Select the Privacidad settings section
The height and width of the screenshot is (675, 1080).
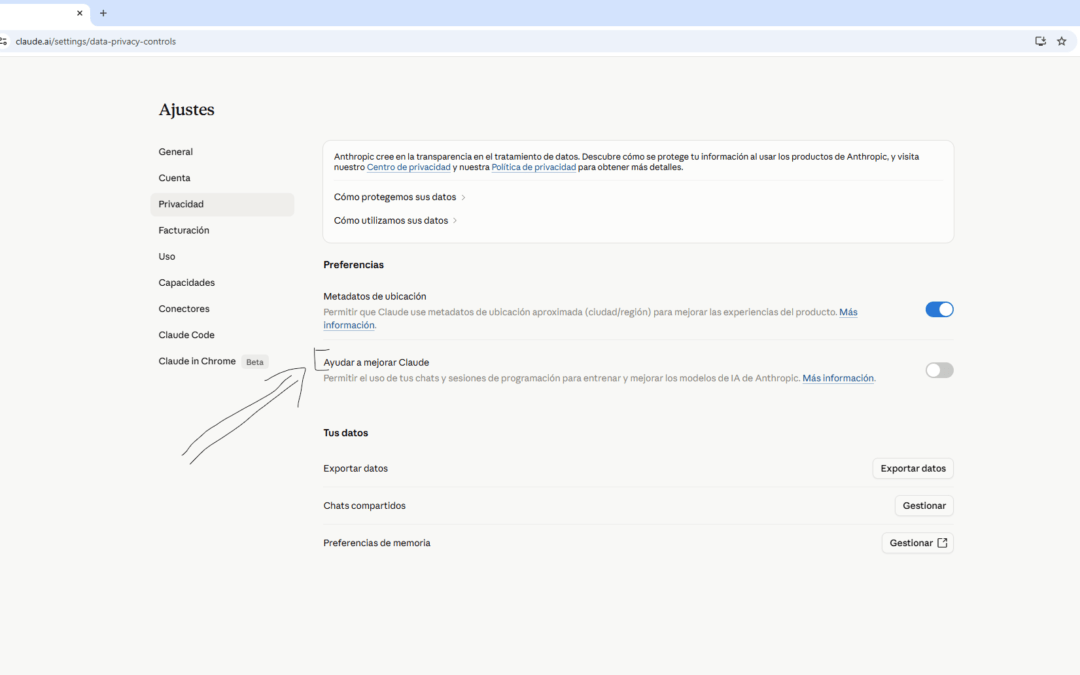coord(222,204)
